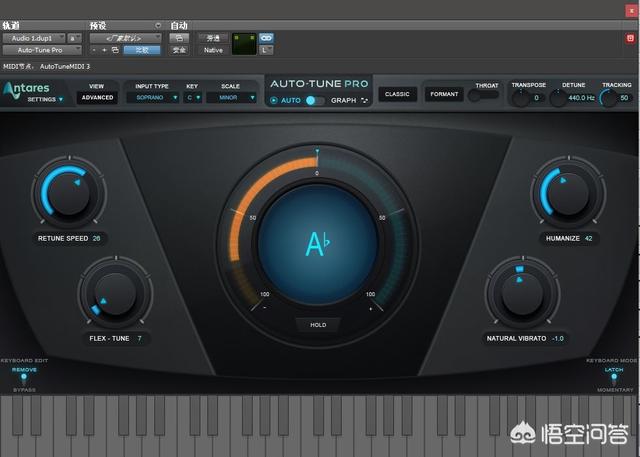Image resolution: width=640 pixels, height=457 pixels.
Task: Click the AUTO-TUNE PRO title
Action: (319, 84)
